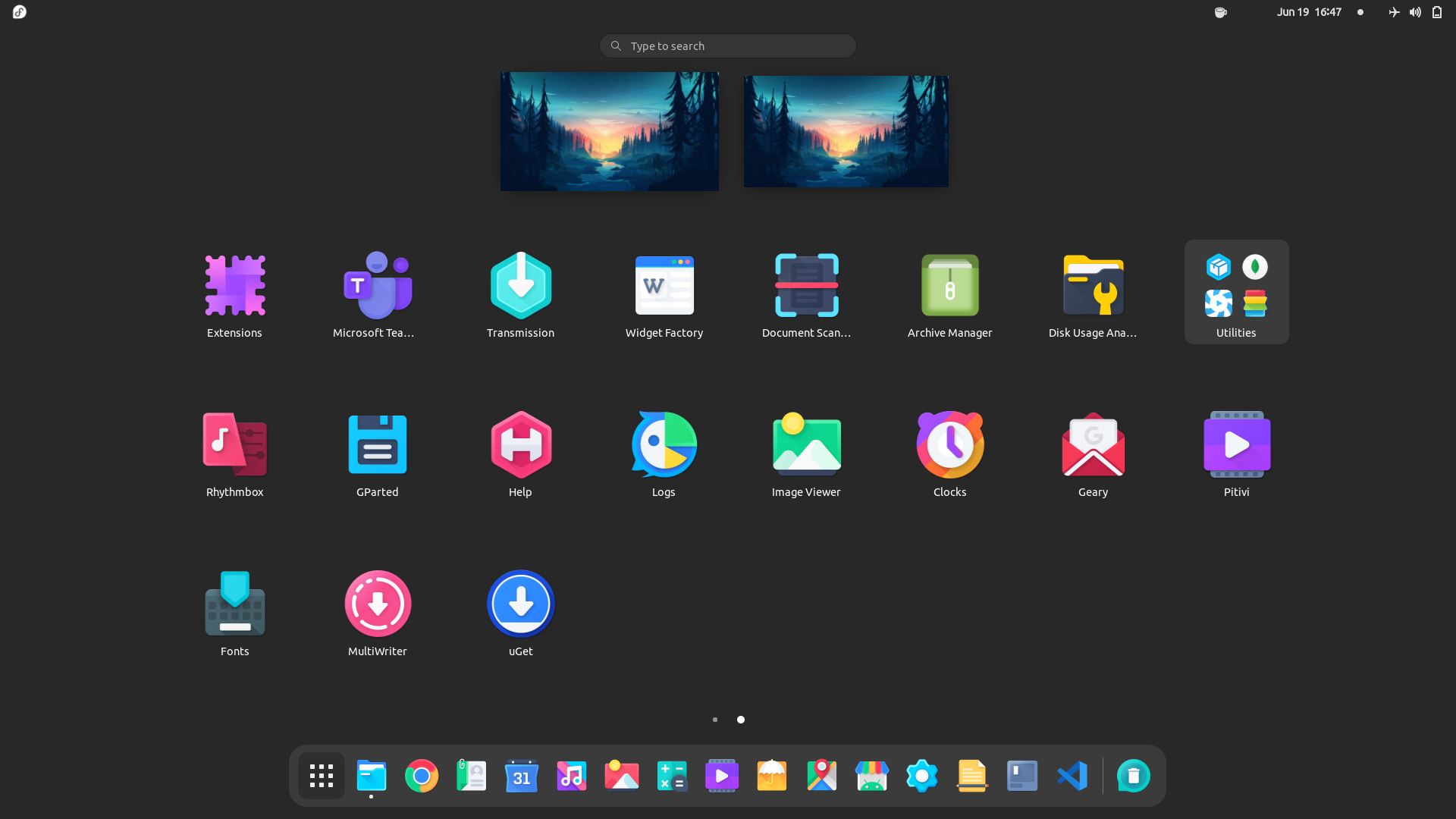Select the second workspace thumbnail
Screen dimensions: 1456x819
point(846,131)
